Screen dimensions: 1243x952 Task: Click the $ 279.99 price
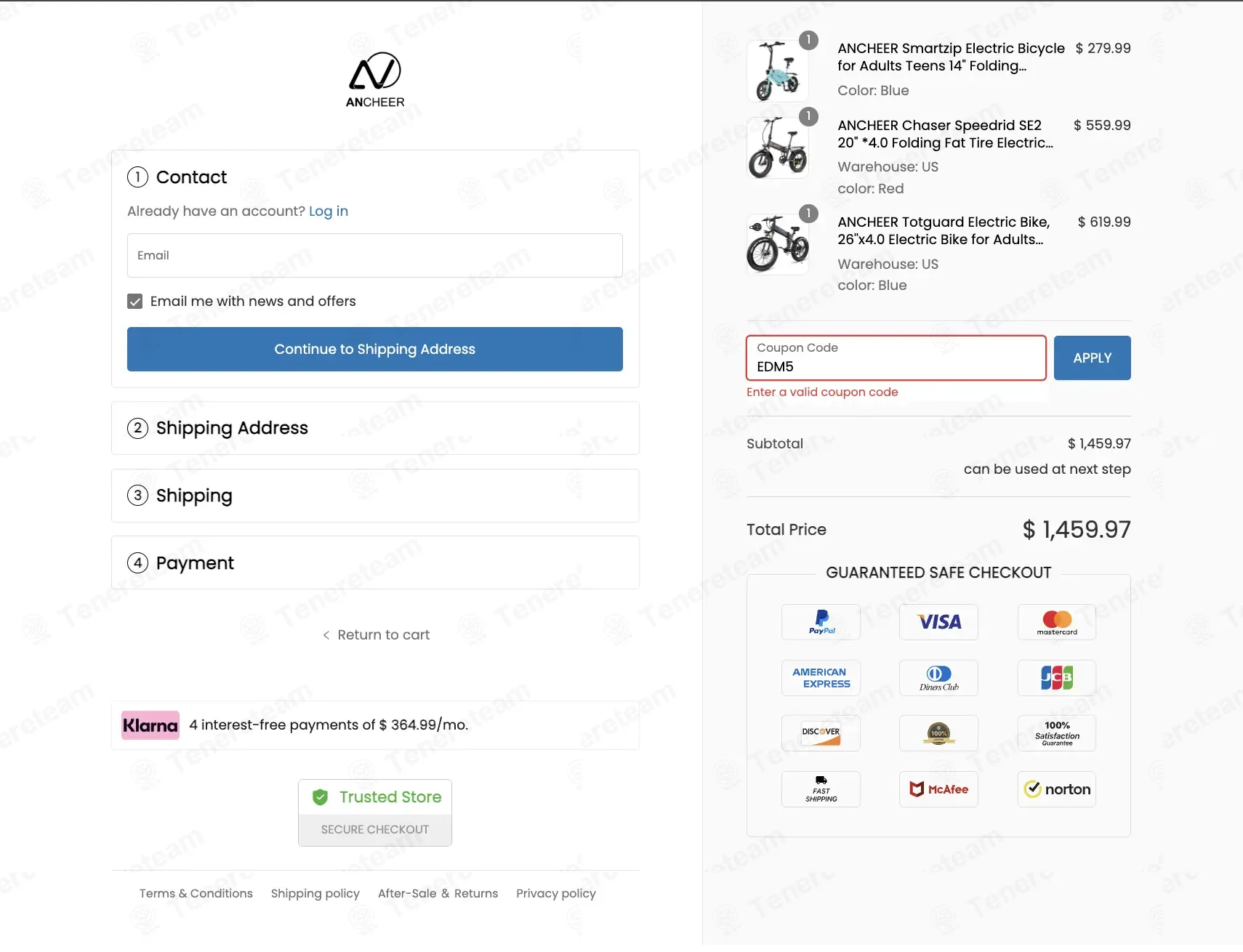[1103, 49]
